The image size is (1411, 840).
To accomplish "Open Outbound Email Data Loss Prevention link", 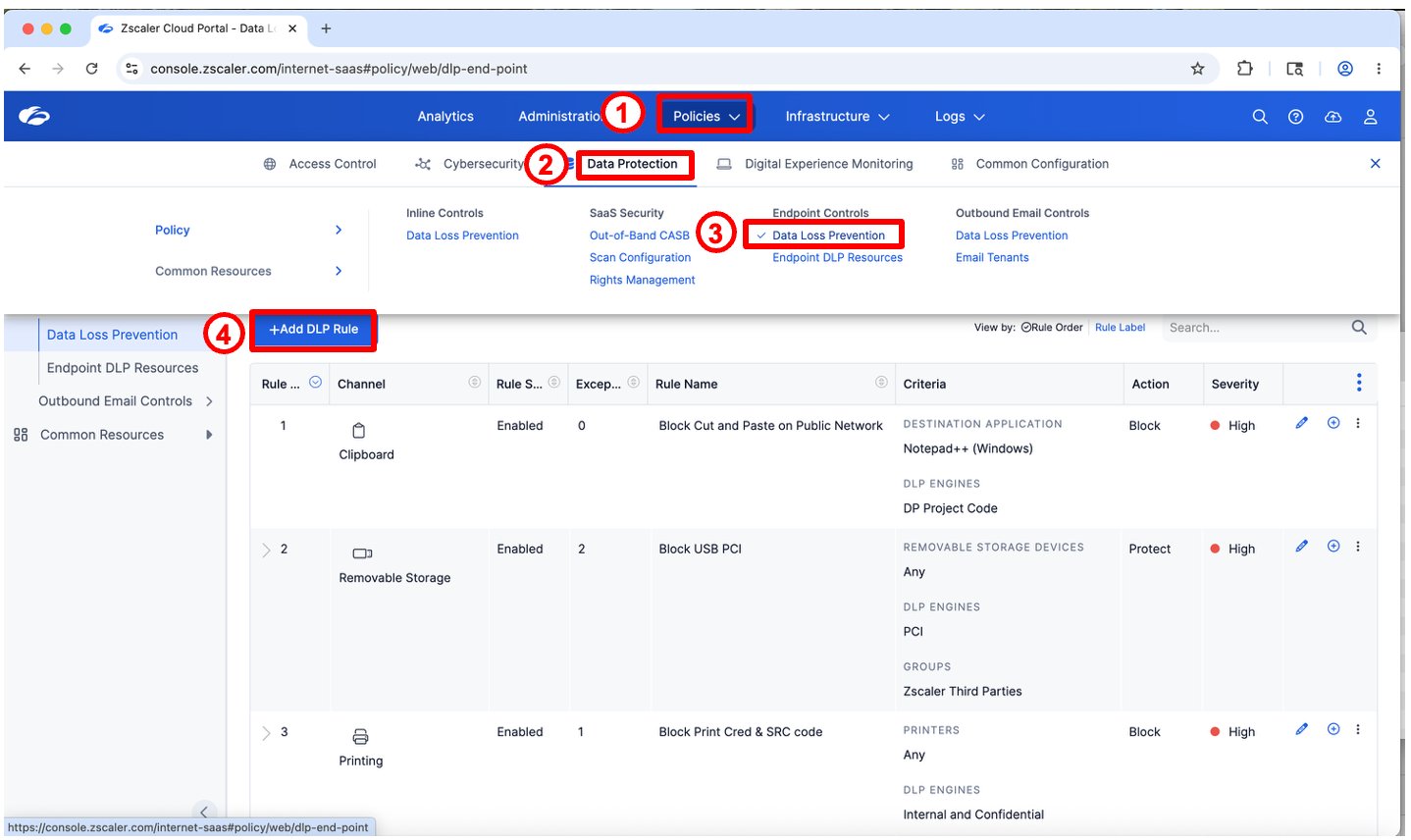I will (1012, 236).
